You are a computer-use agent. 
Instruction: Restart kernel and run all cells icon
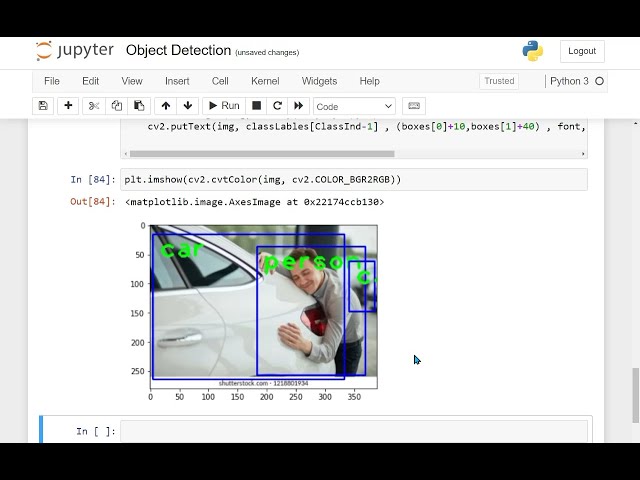tap(299, 106)
